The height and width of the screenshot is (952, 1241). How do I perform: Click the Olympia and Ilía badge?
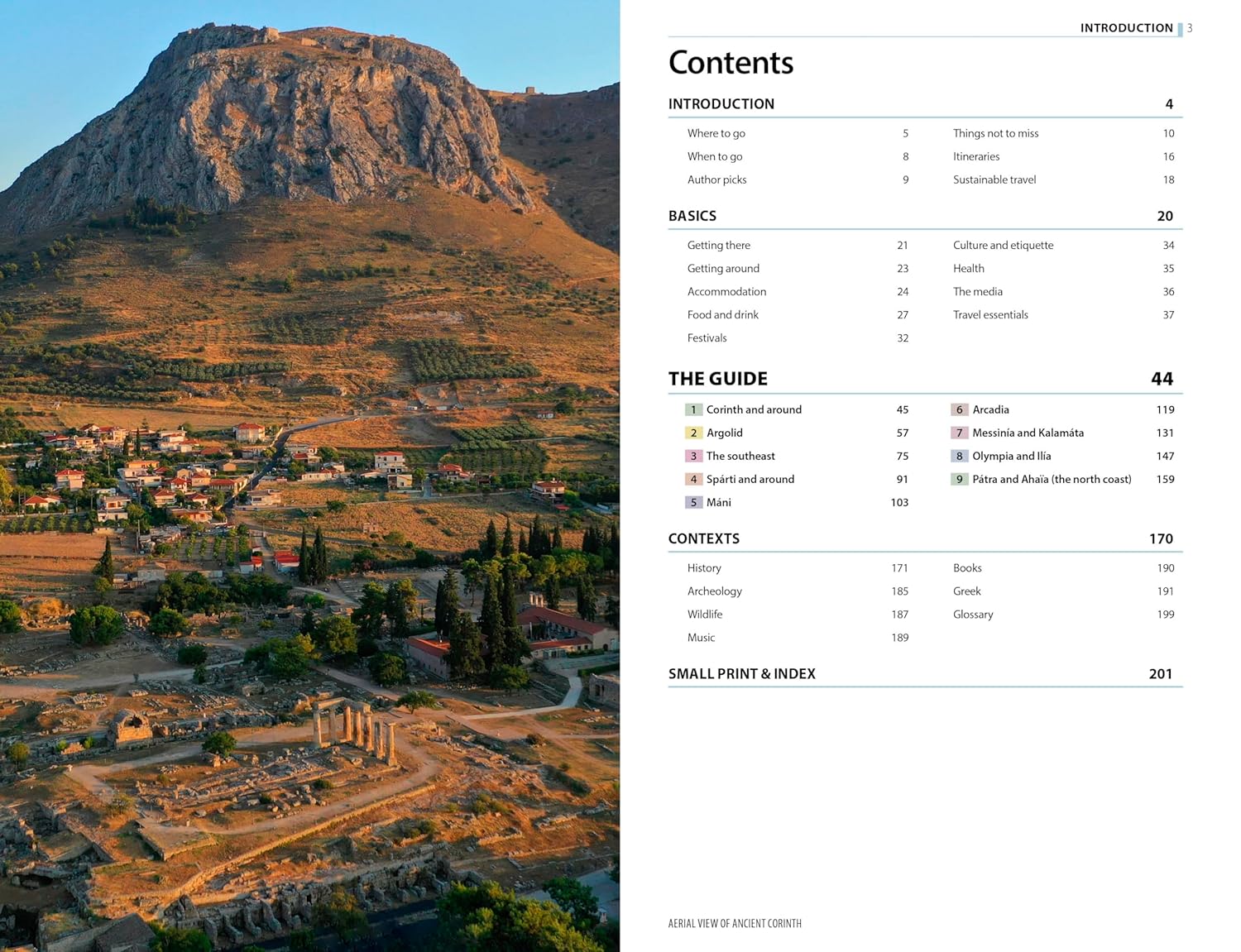point(960,456)
